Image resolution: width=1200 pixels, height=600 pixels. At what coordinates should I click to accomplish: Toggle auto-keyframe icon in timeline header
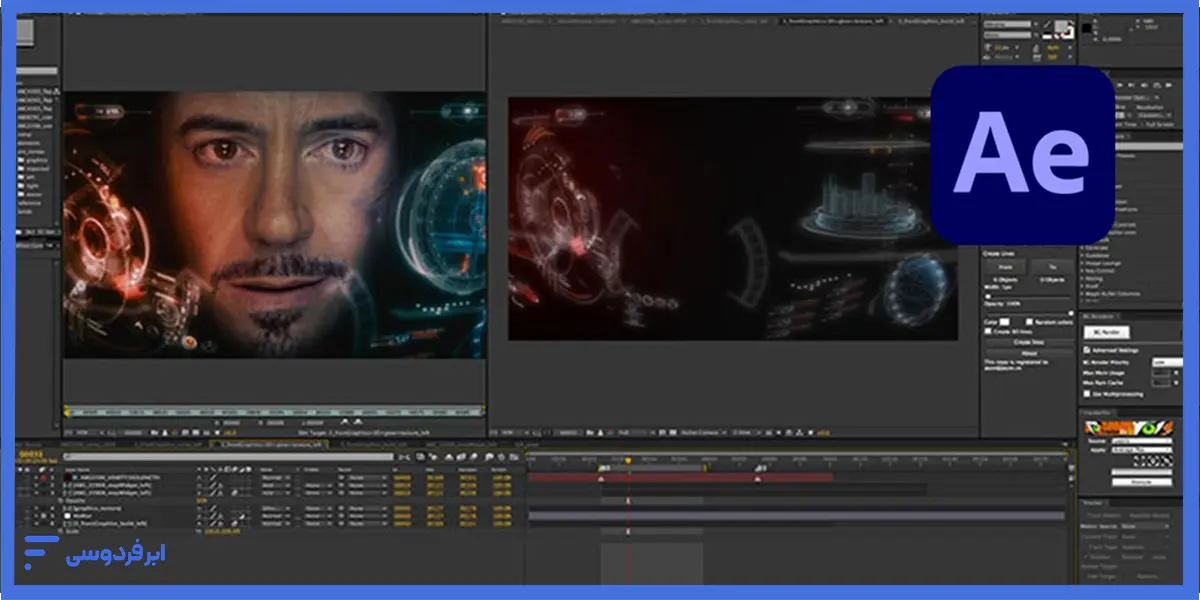[x=501, y=456]
